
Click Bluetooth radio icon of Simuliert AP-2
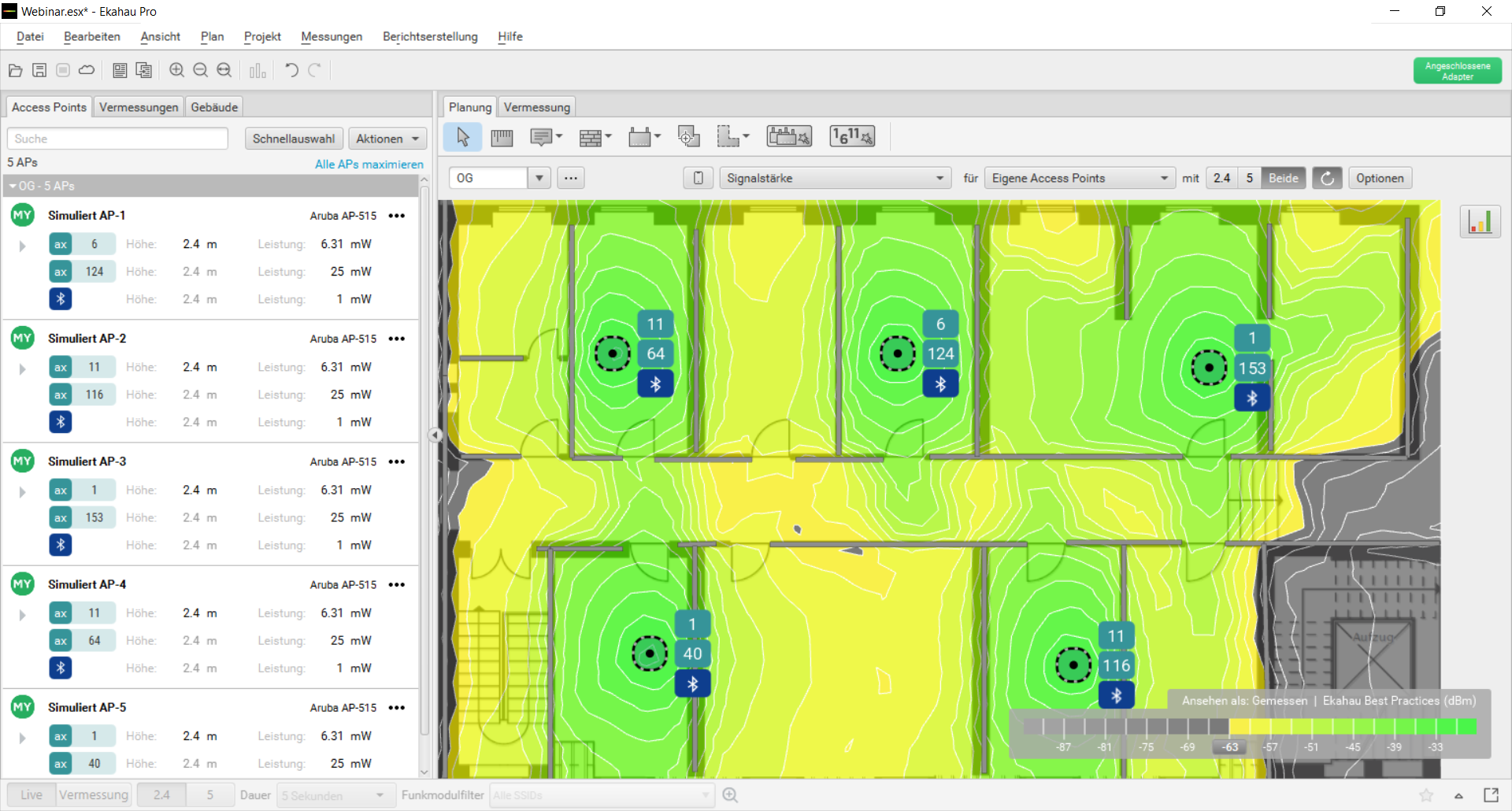point(61,422)
